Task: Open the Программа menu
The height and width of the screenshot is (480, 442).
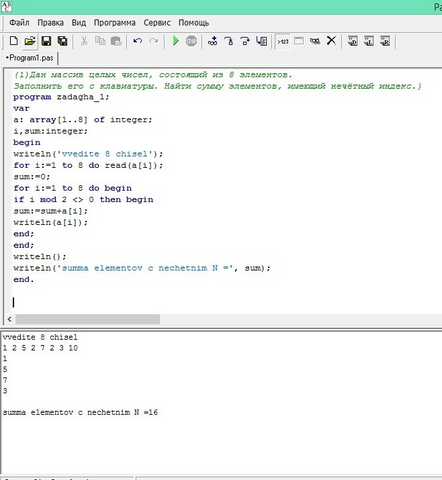Action: (114, 23)
